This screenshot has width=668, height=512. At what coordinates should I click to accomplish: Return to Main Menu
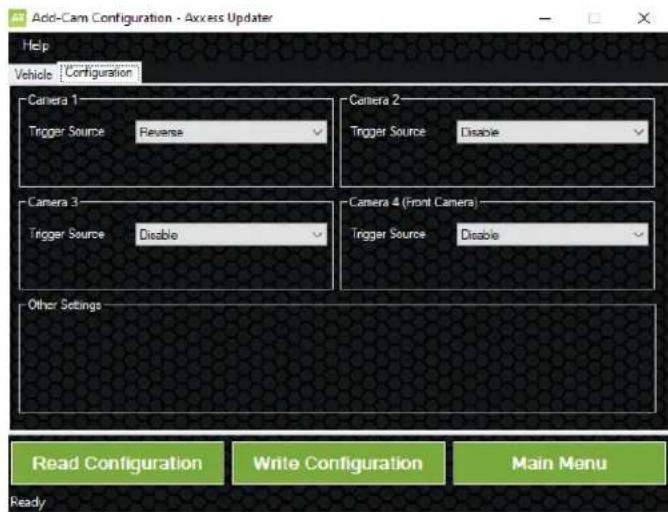tap(559, 463)
